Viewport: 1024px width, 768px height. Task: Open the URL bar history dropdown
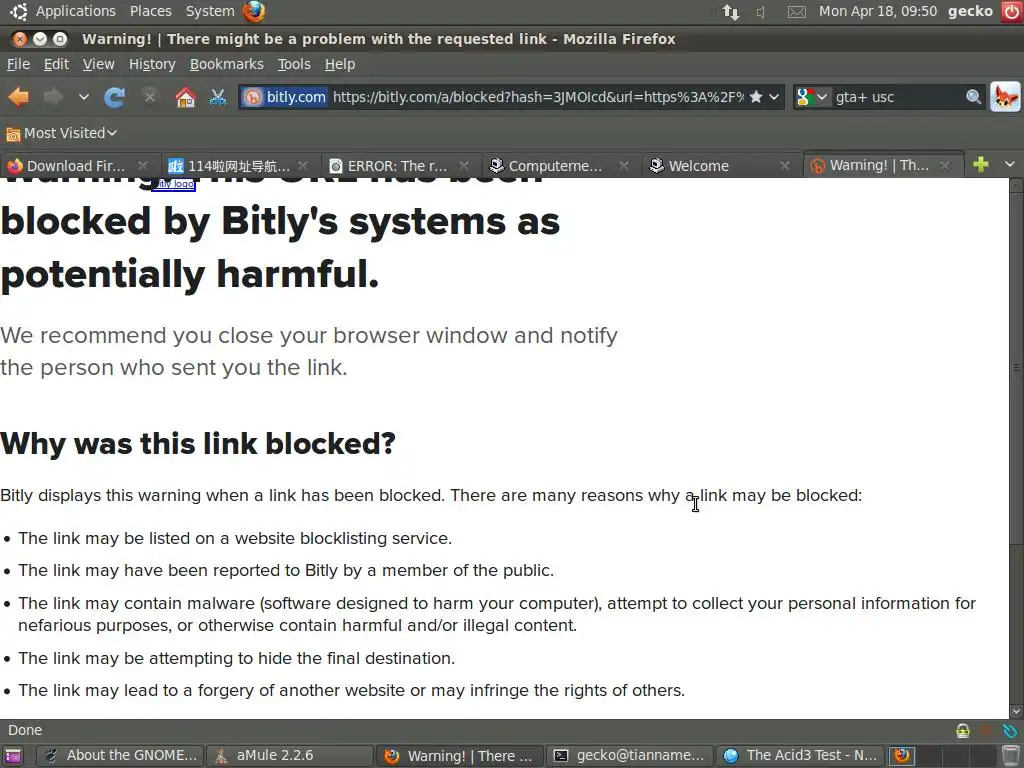[x=774, y=97]
